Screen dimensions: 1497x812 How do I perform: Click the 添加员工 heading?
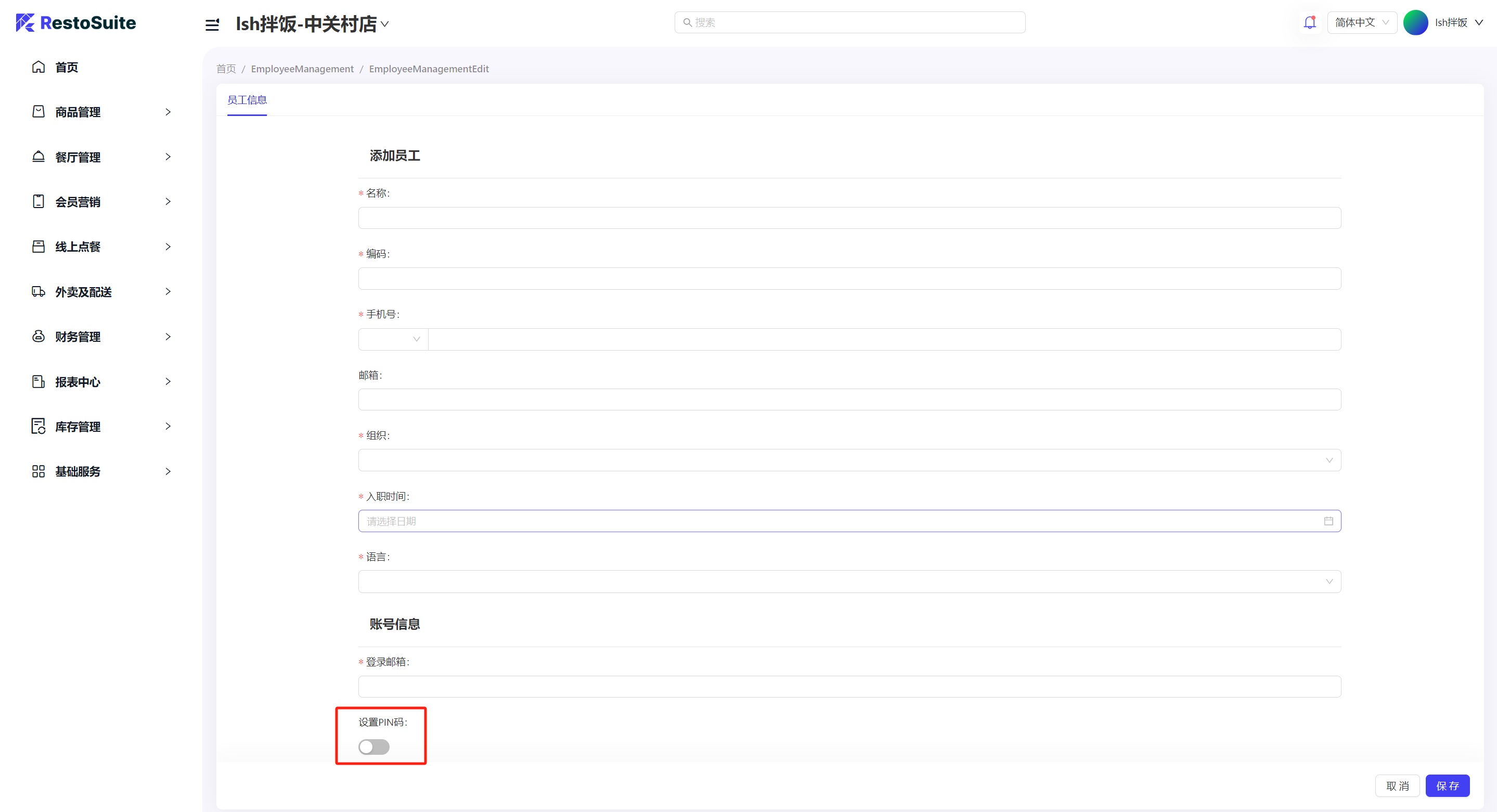[395, 156]
